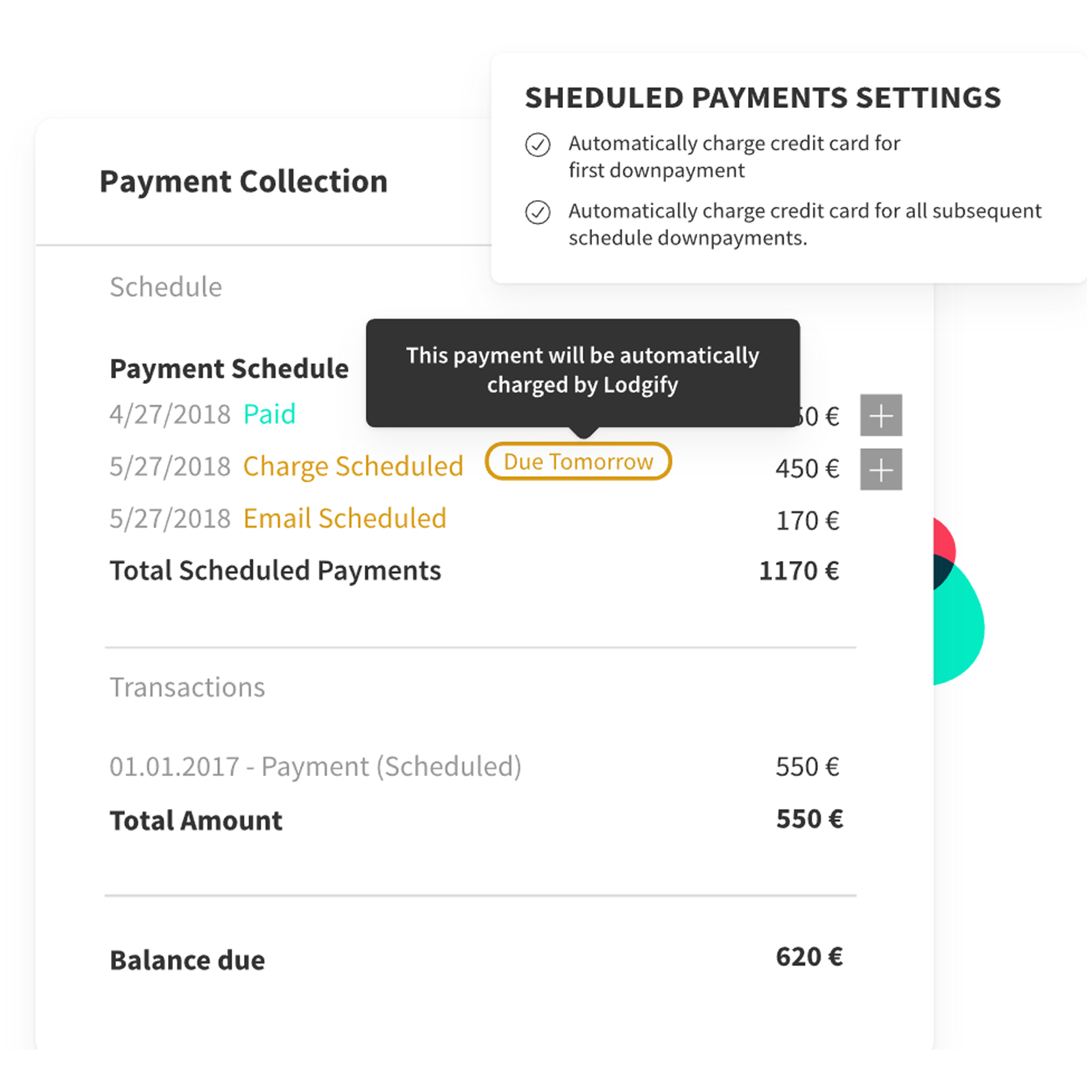Screen dimensions: 1092x1092
Task: Toggle auto-charge for first downpayment checkmark
Action: click(538, 145)
